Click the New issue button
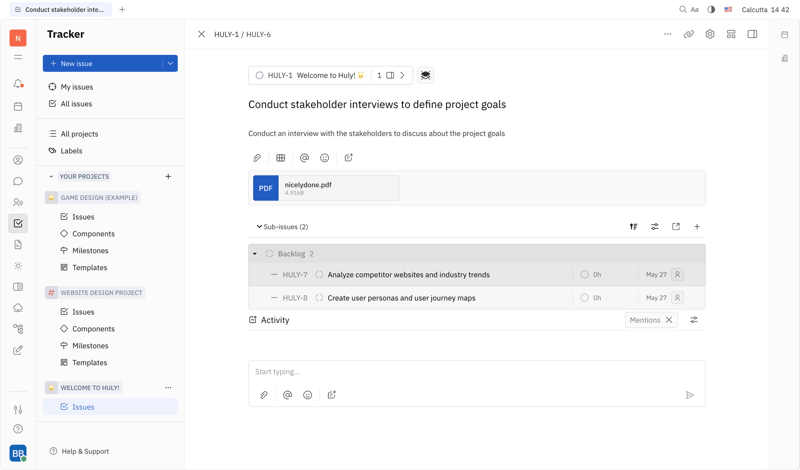The height and width of the screenshot is (470, 800). pos(102,63)
